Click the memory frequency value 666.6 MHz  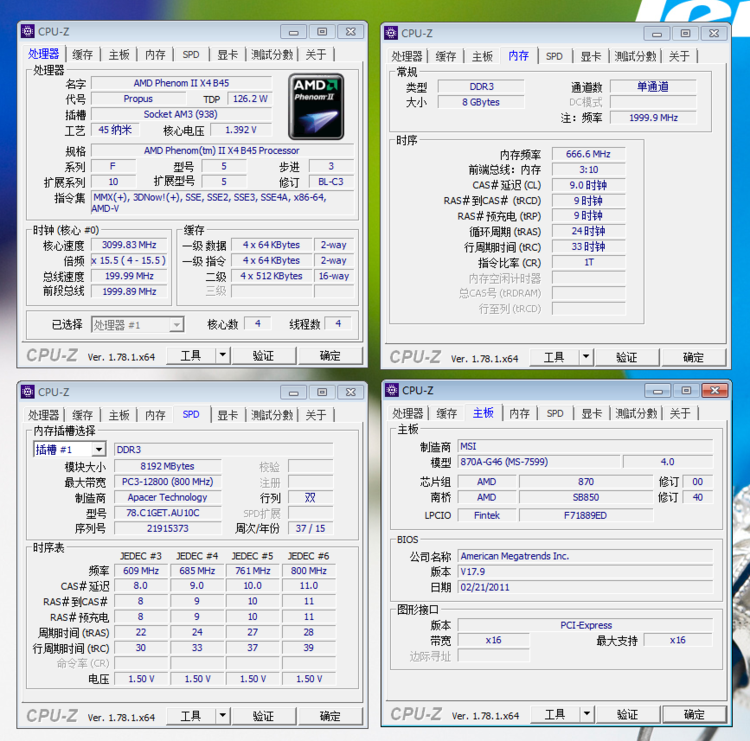588,154
